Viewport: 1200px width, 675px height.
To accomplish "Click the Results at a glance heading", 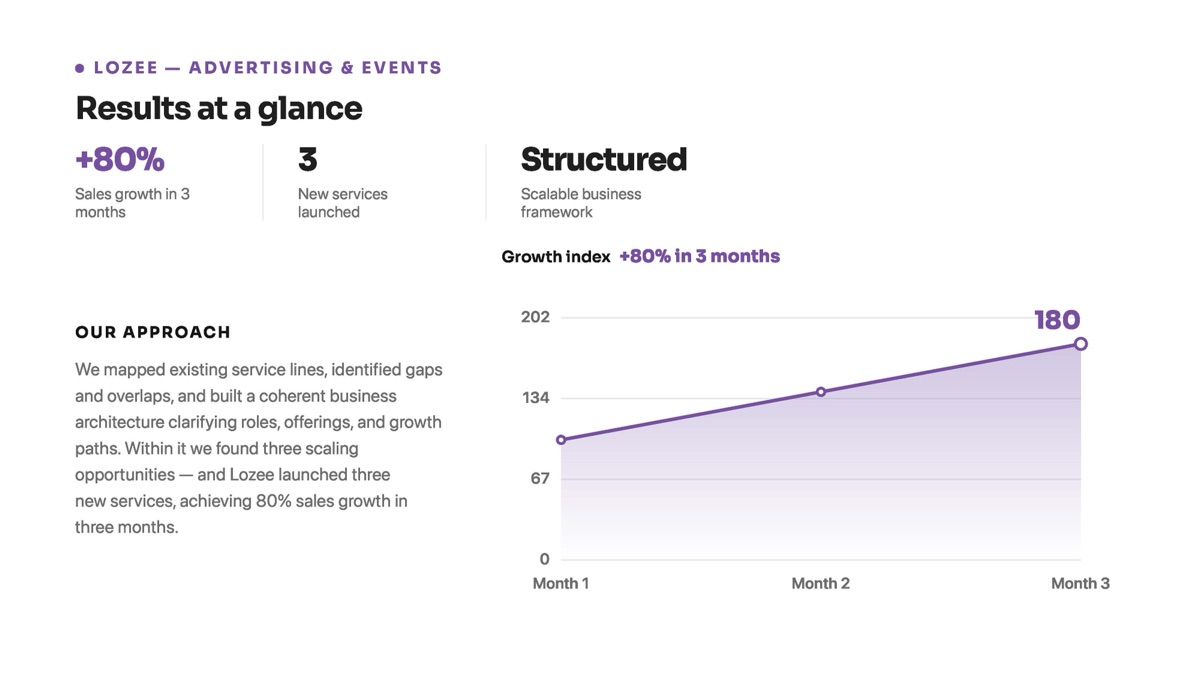I will 219,108.
